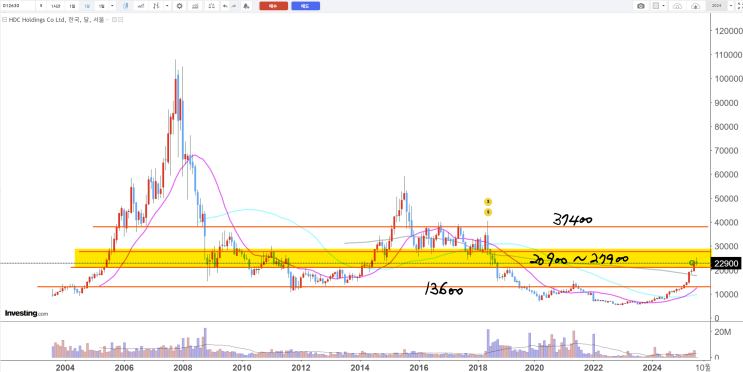Select the line chart style icon
The height and width of the screenshot is (372, 743).
(x=141, y=6)
